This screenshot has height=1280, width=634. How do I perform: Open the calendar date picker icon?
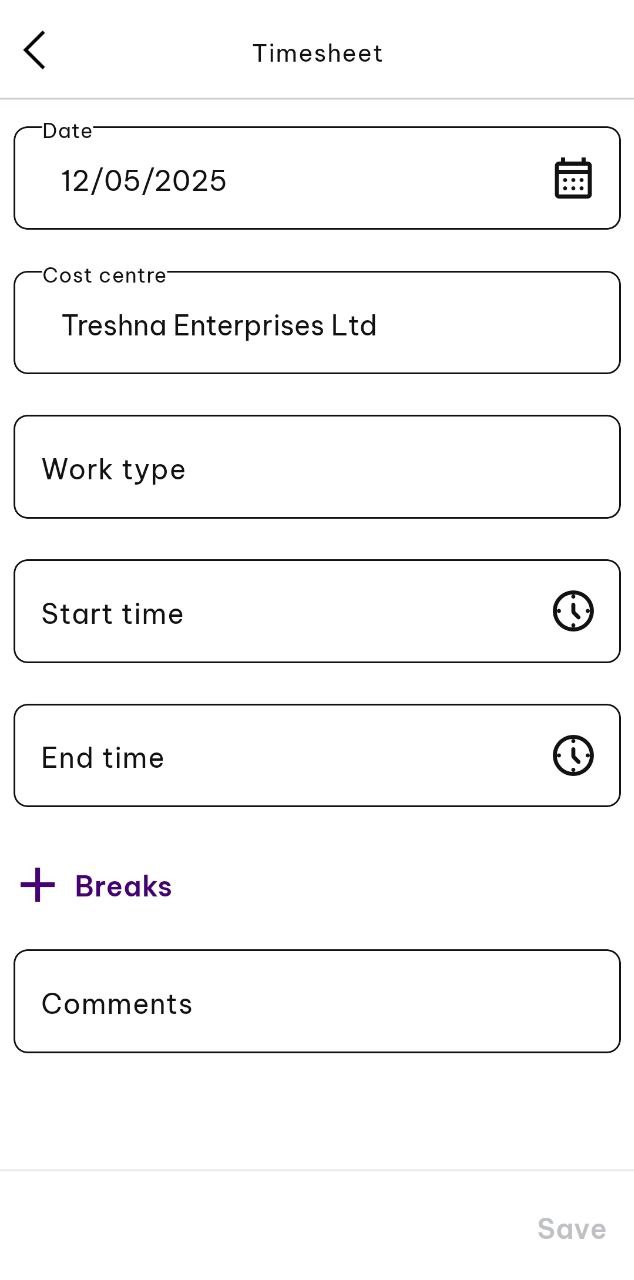[573, 179]
